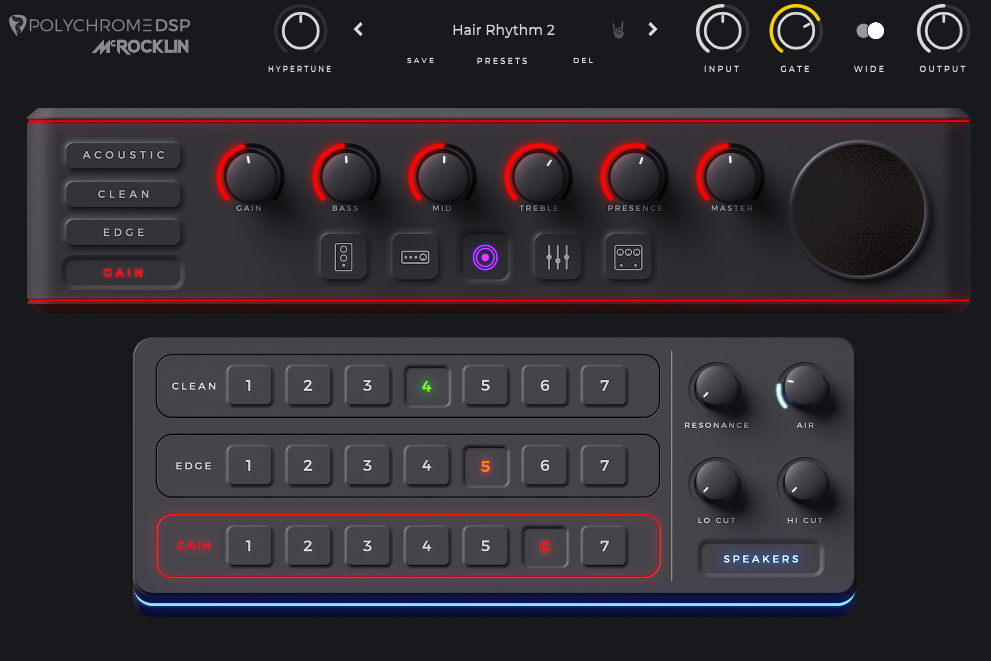Toggle the WIDE switch
The image size is (991, 661).
pos(869,31)
